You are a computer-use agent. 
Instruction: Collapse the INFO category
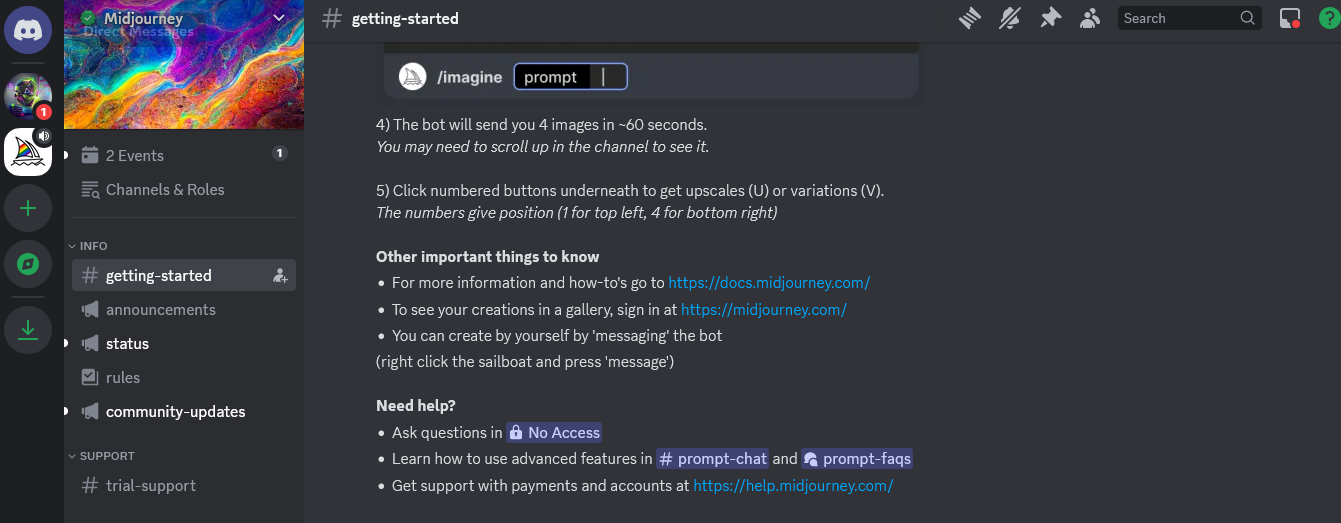(88, 246)
